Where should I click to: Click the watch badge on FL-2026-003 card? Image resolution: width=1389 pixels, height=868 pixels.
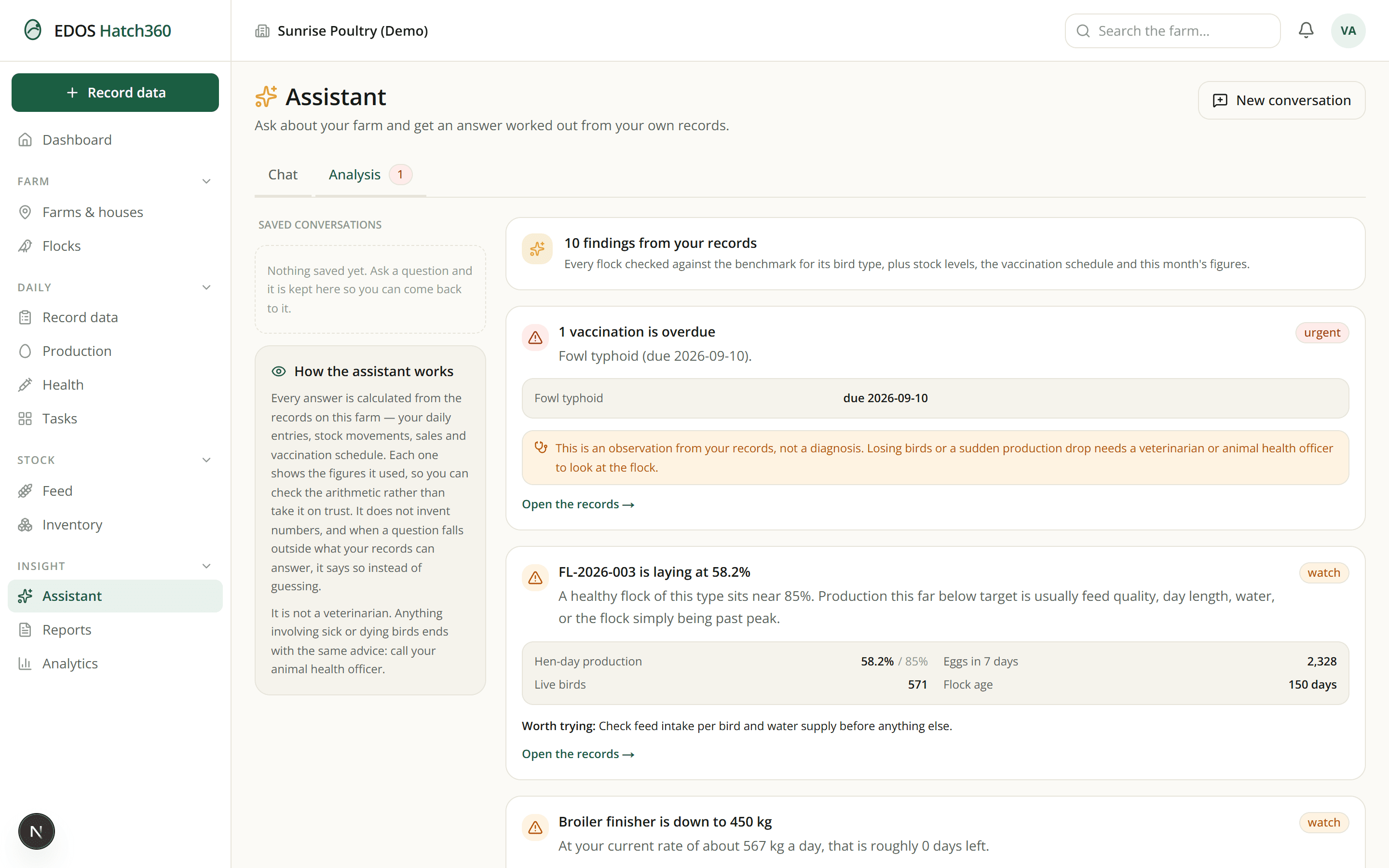(1323, 573)
